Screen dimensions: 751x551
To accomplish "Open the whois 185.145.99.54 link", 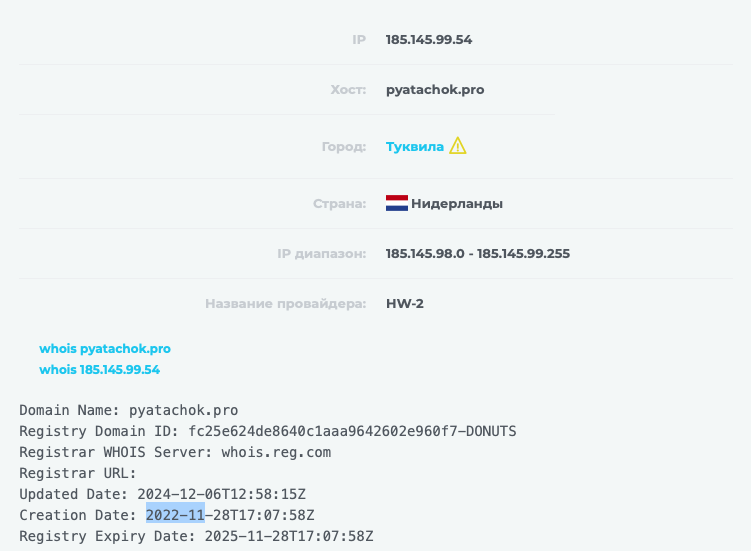I will [100, 369].
